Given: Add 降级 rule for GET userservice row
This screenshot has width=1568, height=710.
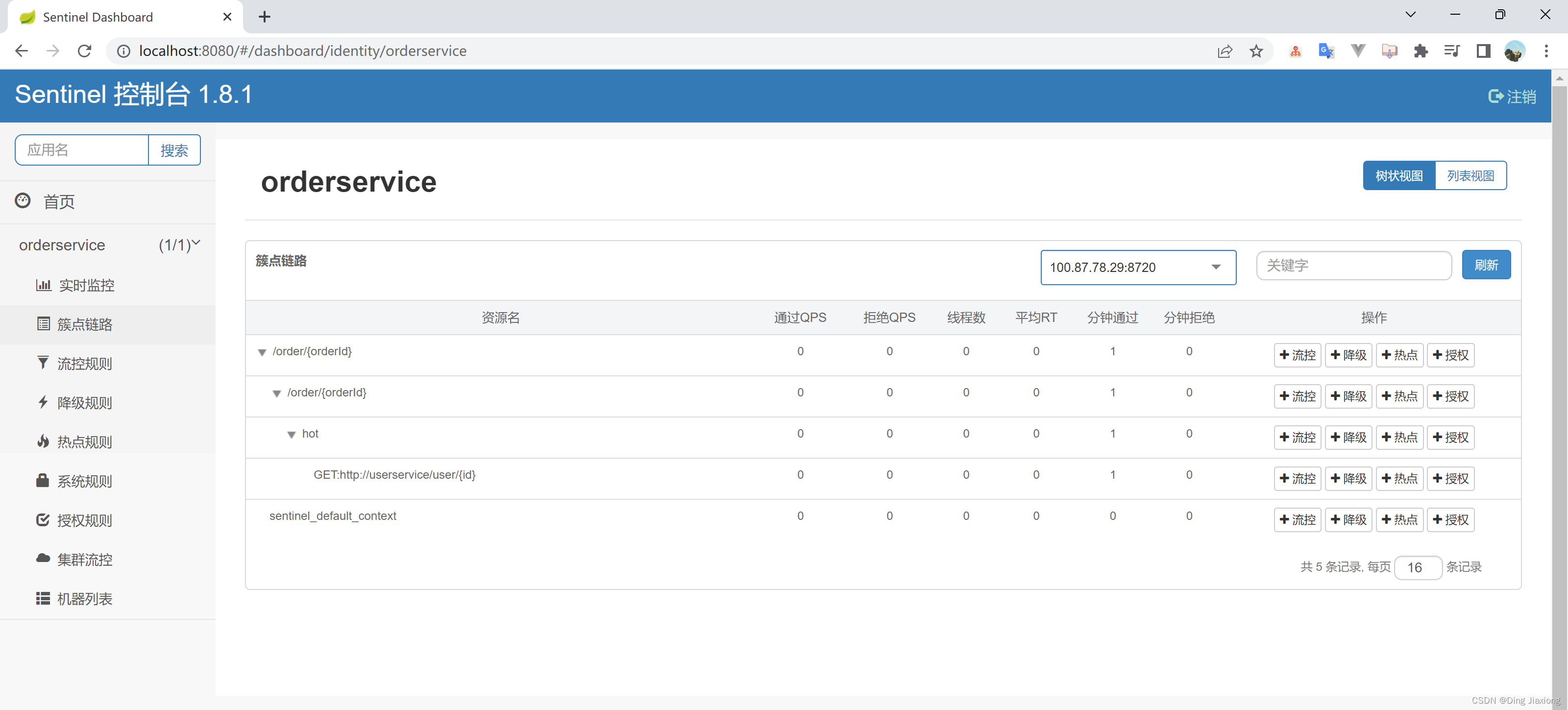Looking at the screenshot, I should [1348, 479].
